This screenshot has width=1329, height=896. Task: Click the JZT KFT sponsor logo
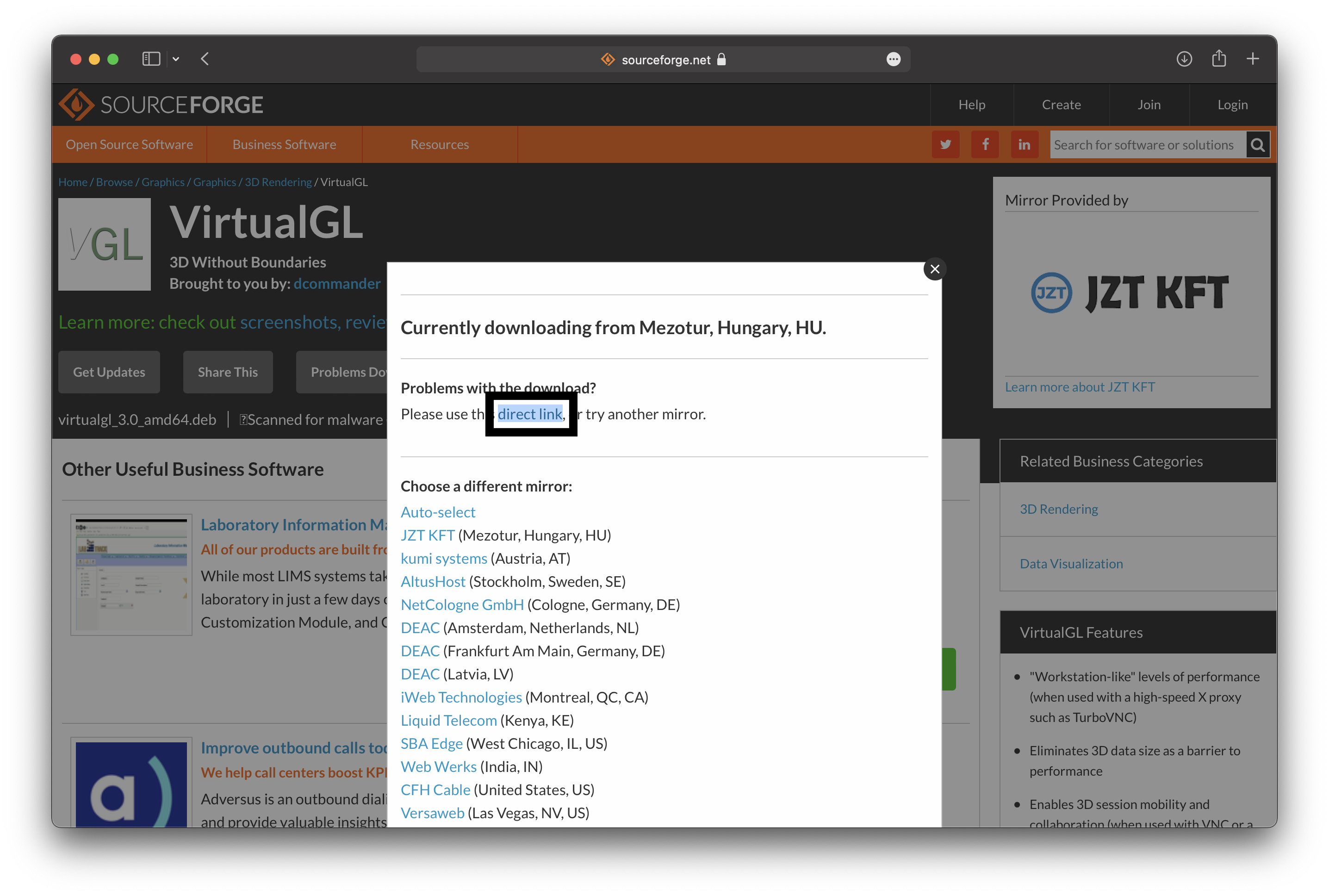(x=1129, y=293)
